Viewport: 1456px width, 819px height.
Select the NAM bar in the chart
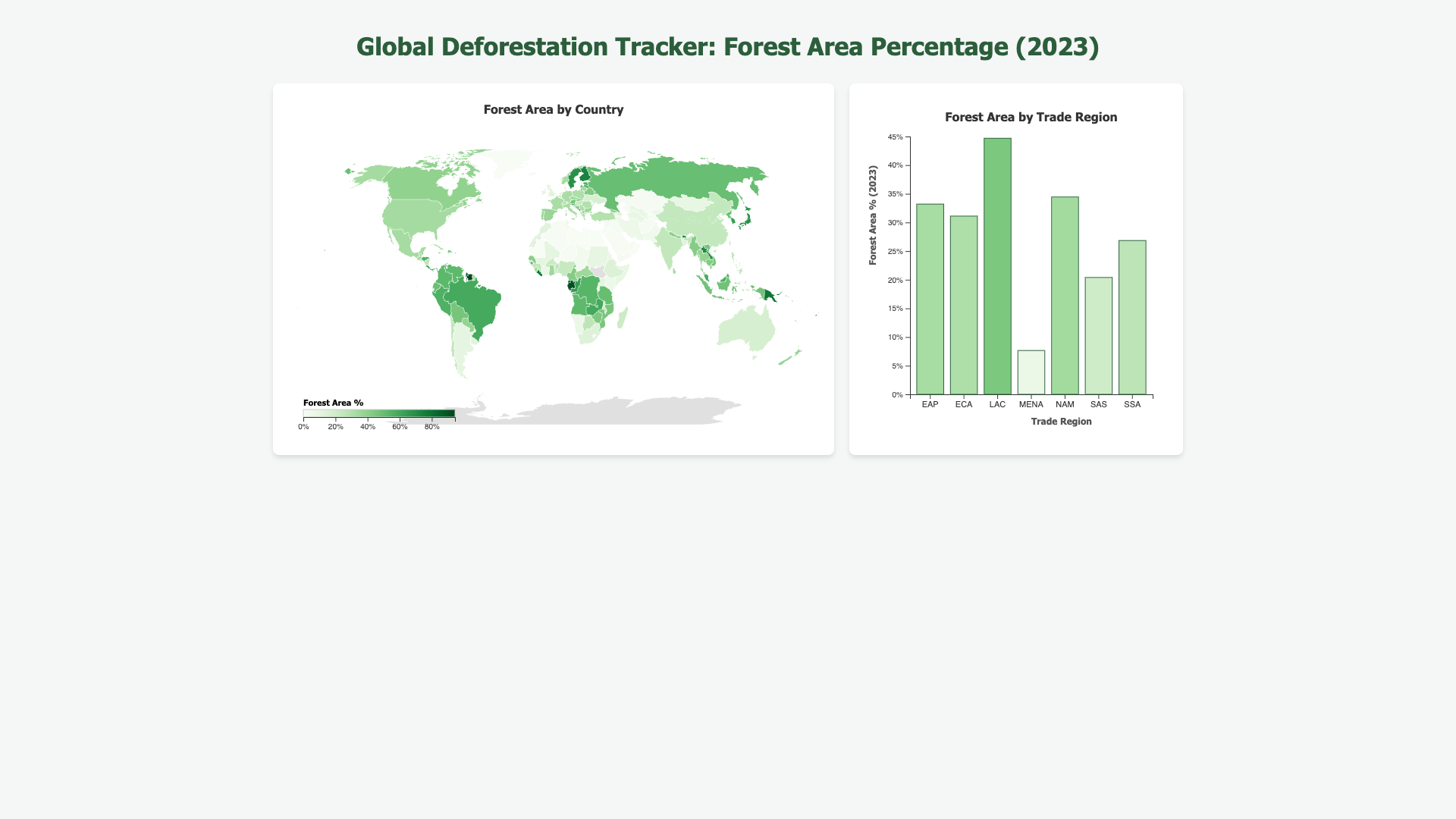1065,296
